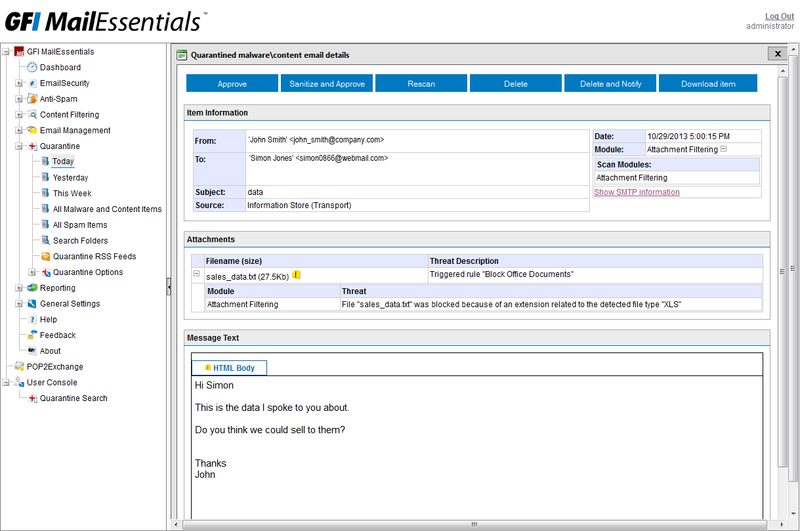Click the Quarantine red cross icon
The width and height of the screenshot is (800, 531).
pyautogui.click(x=33, y=146)
